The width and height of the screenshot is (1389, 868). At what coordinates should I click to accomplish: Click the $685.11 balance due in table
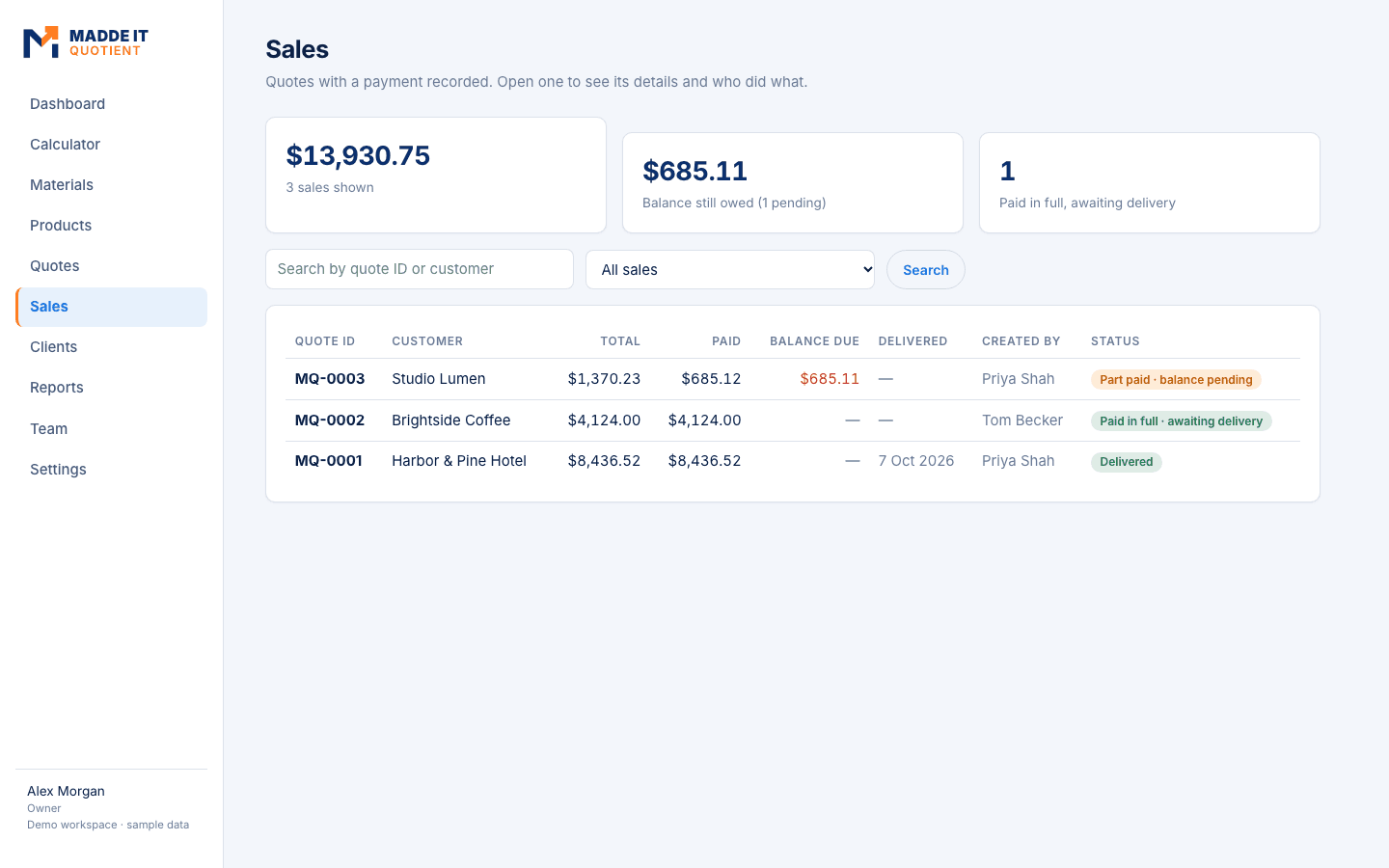tap(830, 379)
